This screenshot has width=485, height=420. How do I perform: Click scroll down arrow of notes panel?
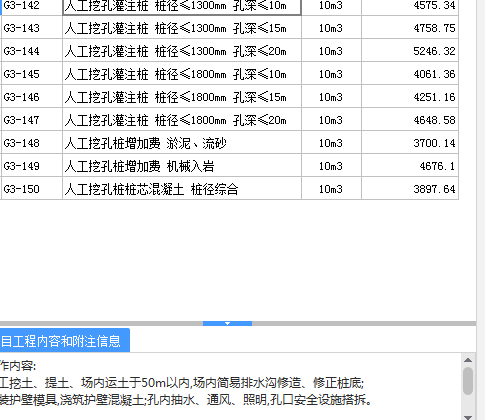[x=468, y=417]
